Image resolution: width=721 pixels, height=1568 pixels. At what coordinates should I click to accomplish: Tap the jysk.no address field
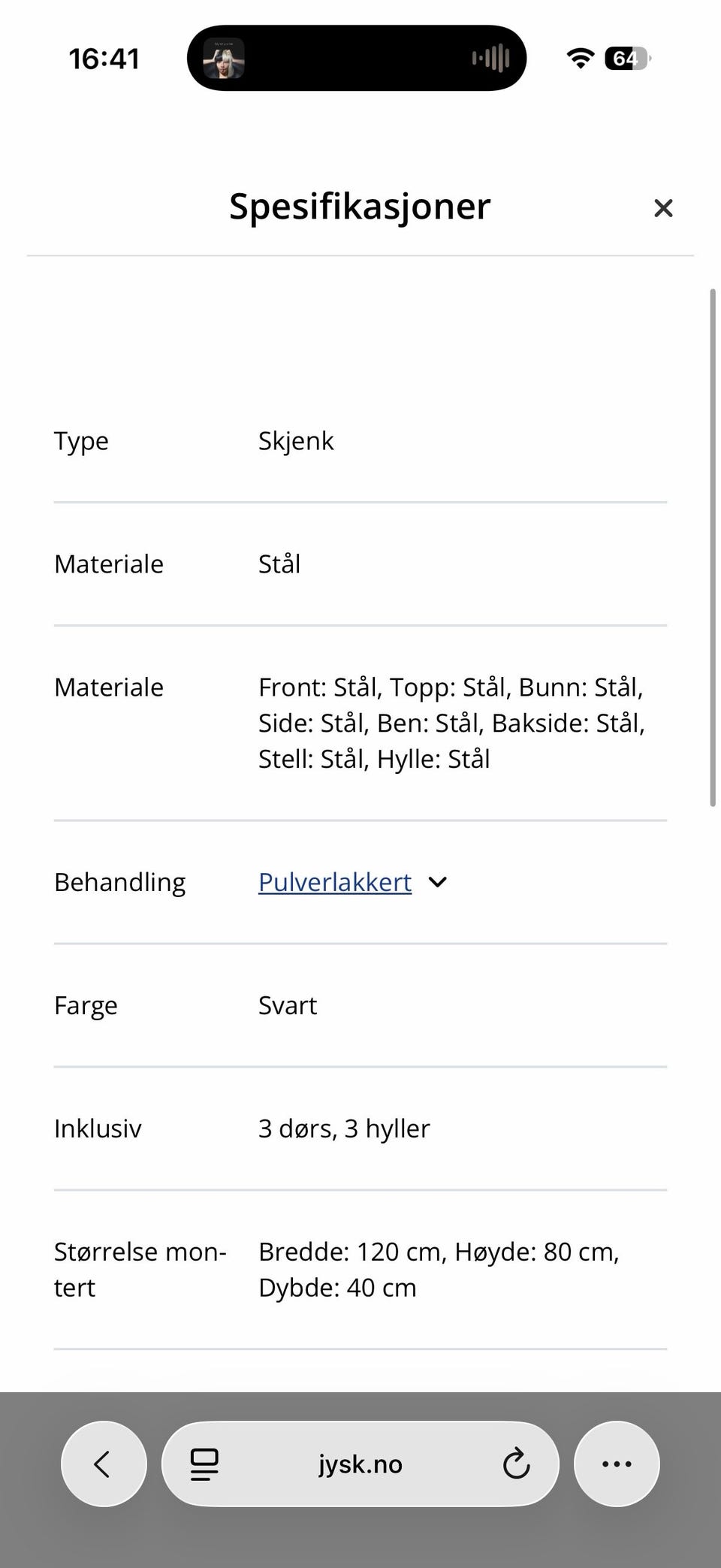tap(360, 1464)
